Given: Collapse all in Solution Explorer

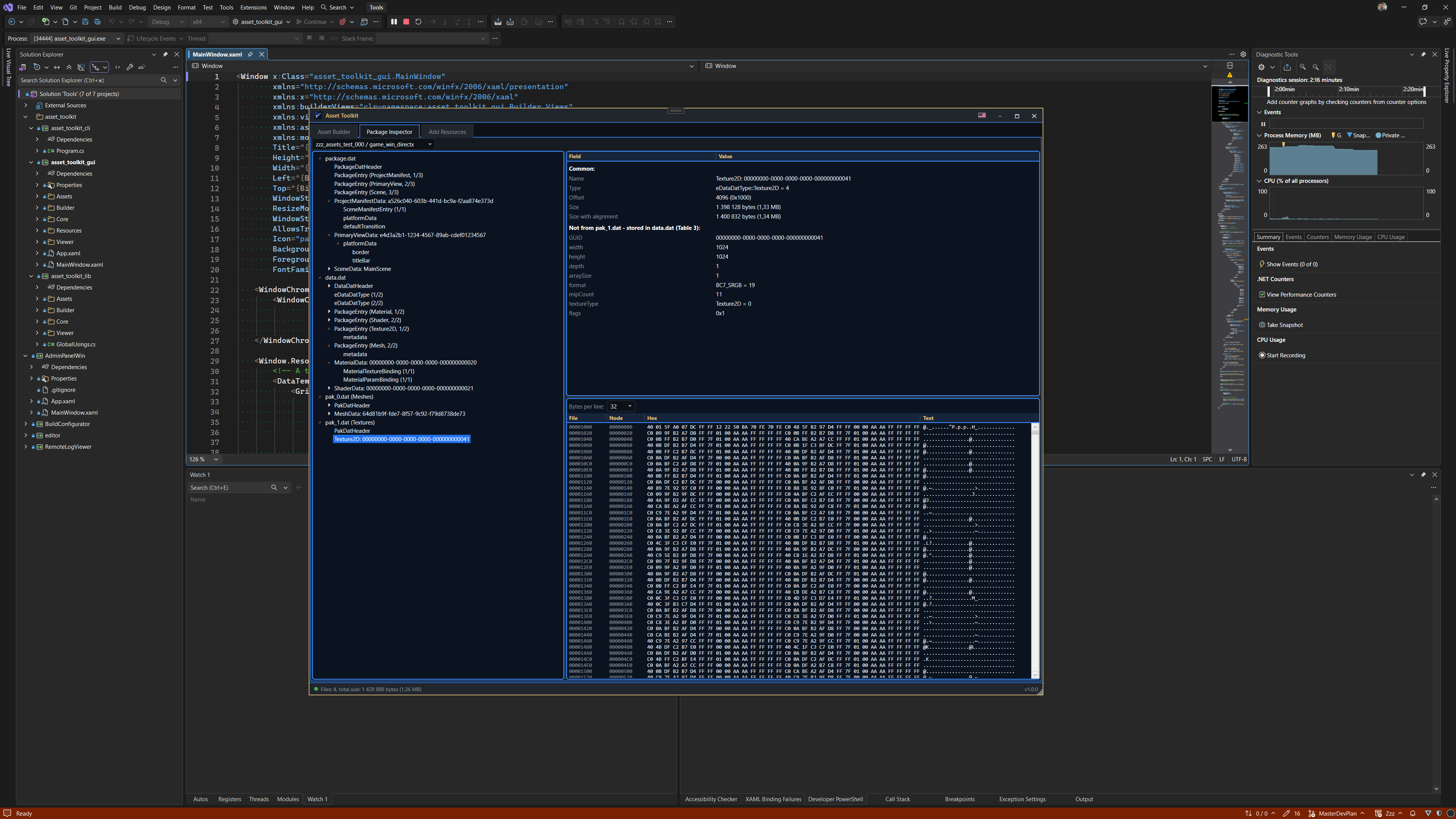Looking at the screenshot, I should point(69,67).
